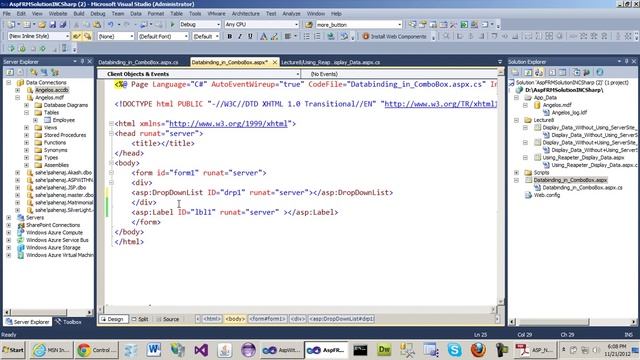
Task: Click the Properties icon in Solution Explorer toolbar
Action: [x=516, y=72]
